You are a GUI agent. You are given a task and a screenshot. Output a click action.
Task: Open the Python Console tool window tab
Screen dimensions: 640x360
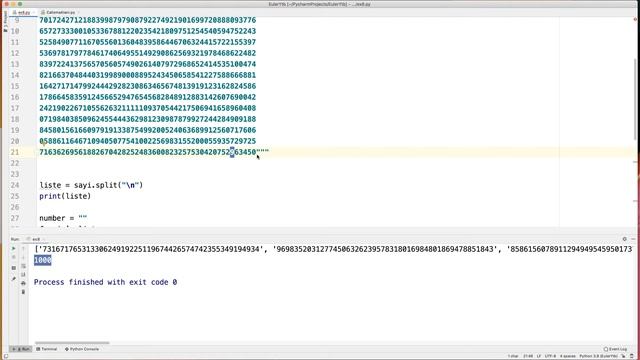coord(82,349)
